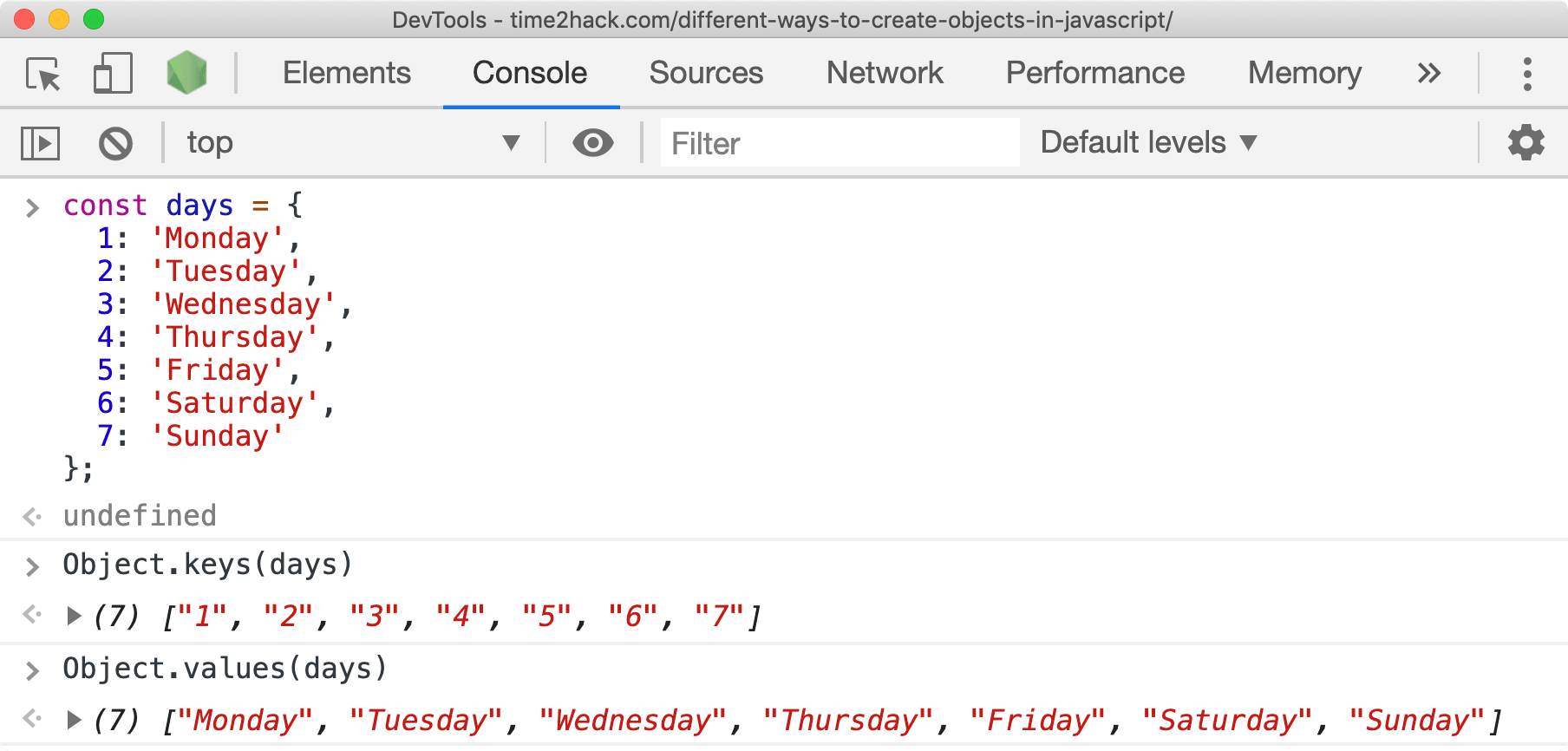Open the Performance tab
This screenshot has width=1568, height=751.
[1095, 73]
